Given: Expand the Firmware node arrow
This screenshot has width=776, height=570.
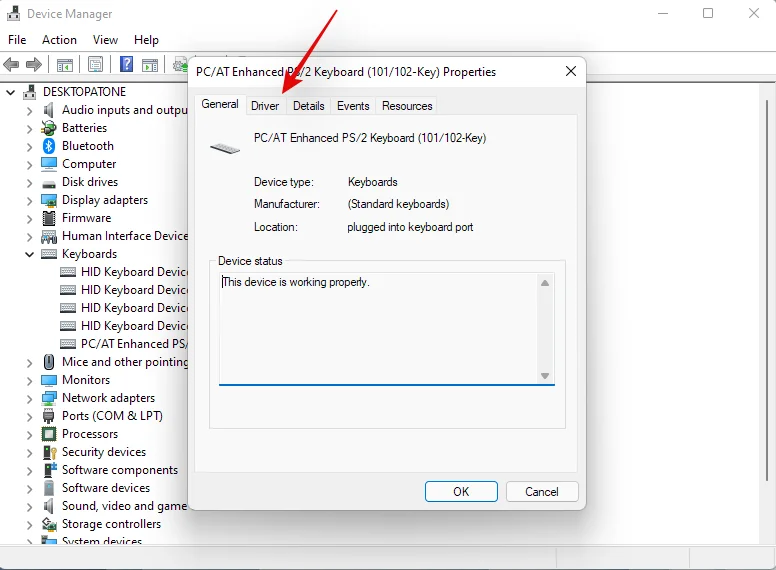Looking at the screenshot, I should click(x=30, y=219).
